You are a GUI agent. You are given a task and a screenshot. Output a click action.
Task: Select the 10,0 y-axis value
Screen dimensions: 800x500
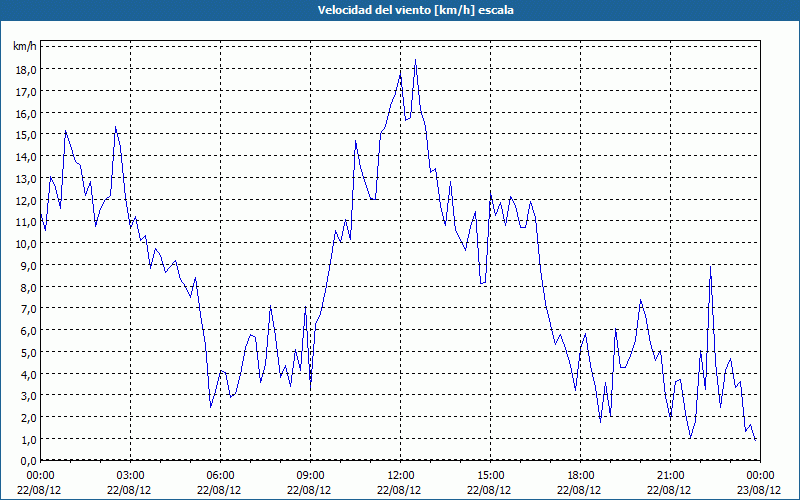[25, 244]
